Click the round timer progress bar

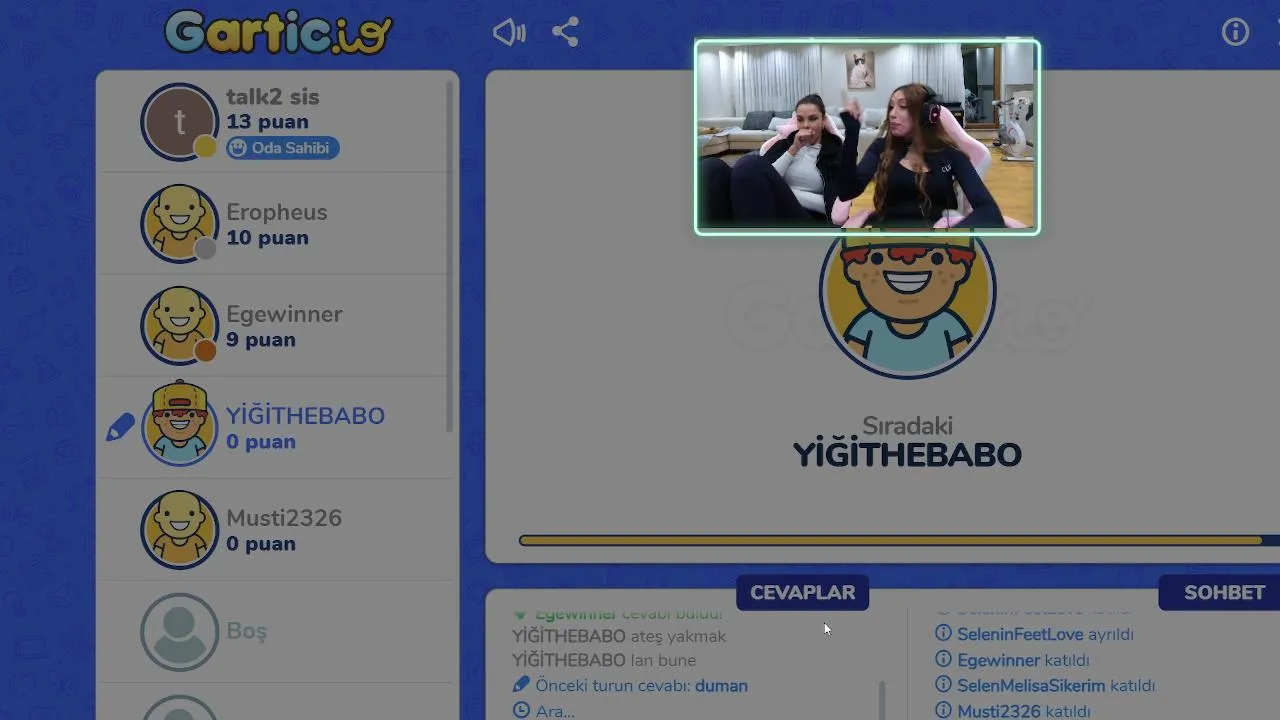point(898,541)
